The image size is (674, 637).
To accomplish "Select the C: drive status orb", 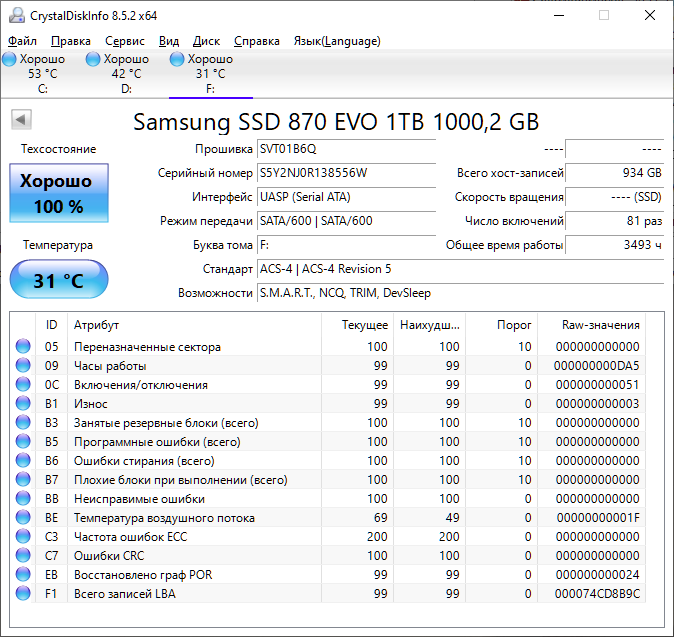I will tap(10, 60).
